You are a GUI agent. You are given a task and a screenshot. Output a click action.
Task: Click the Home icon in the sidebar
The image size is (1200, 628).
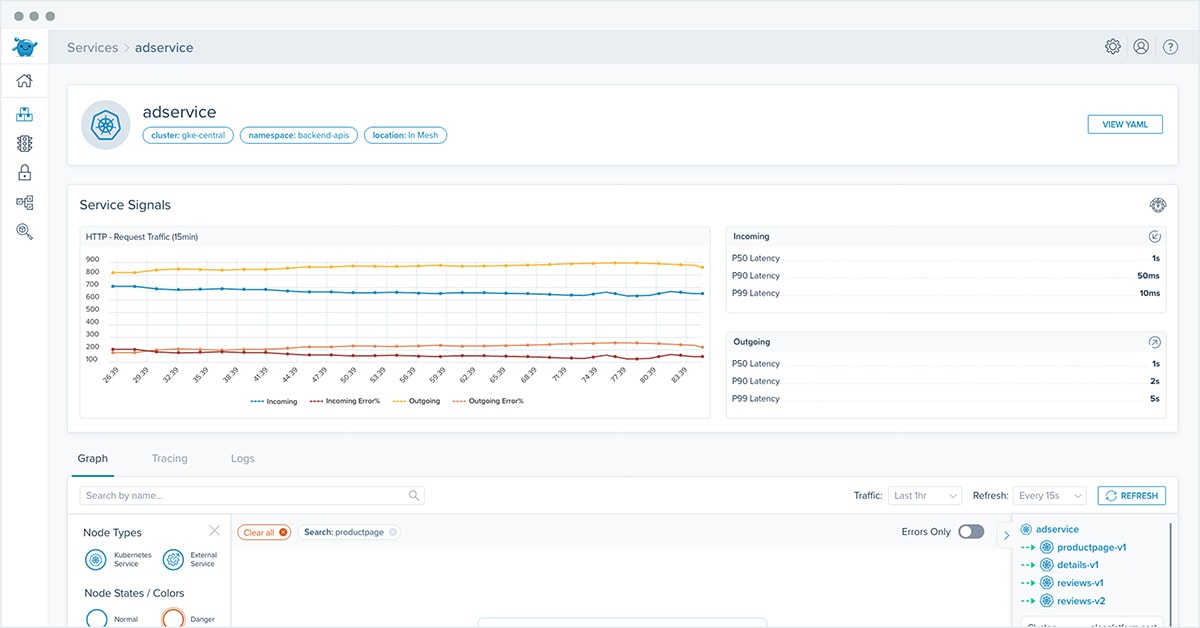(x=24, y=81)
